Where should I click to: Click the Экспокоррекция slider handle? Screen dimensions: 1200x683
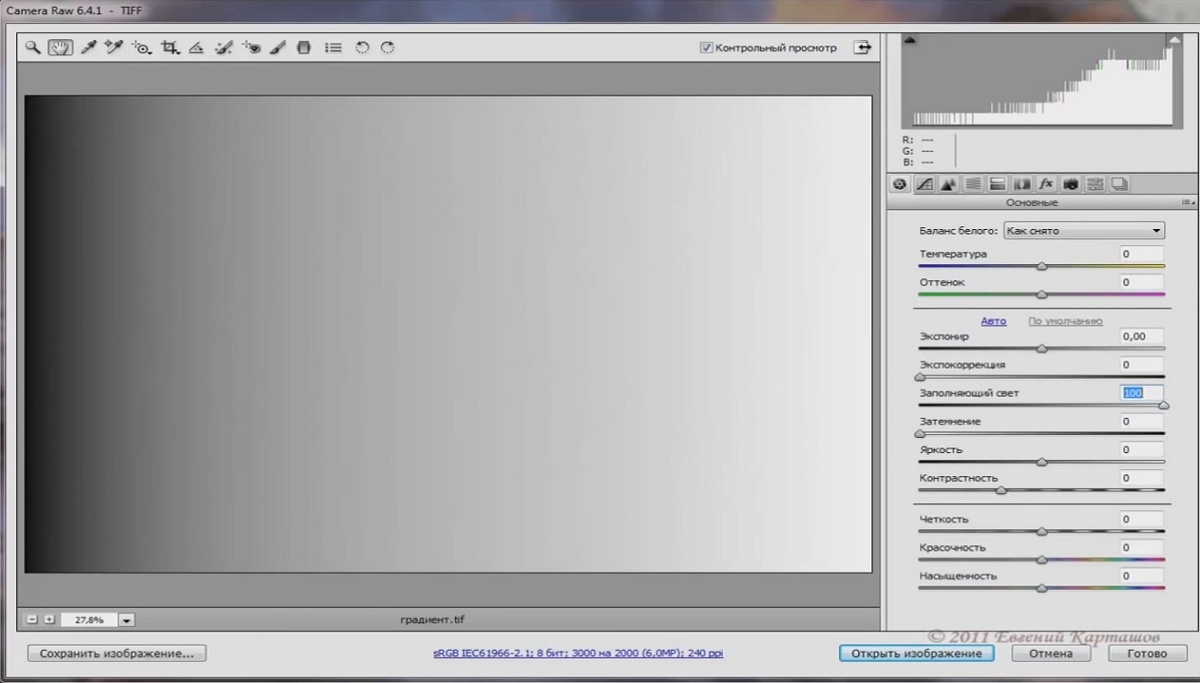(x=920, y=377)
